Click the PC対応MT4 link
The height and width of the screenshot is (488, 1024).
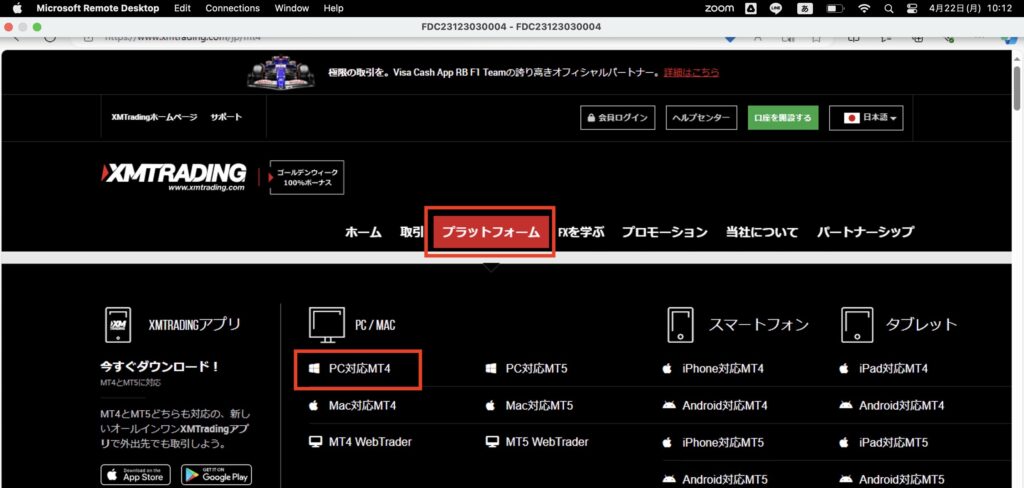tap(360, 369)
